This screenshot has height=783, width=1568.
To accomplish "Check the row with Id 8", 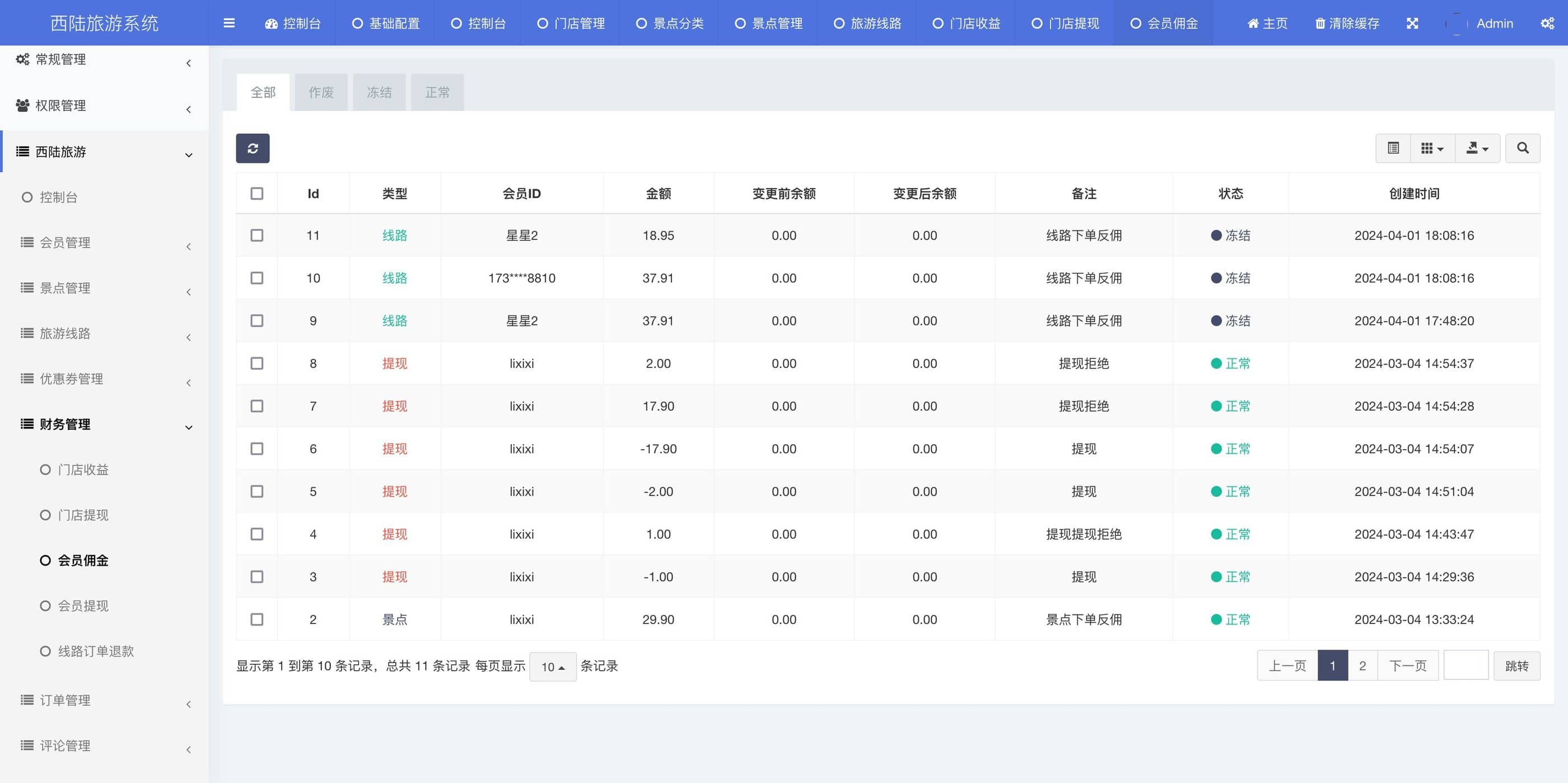I will click(x=257, y=363).
